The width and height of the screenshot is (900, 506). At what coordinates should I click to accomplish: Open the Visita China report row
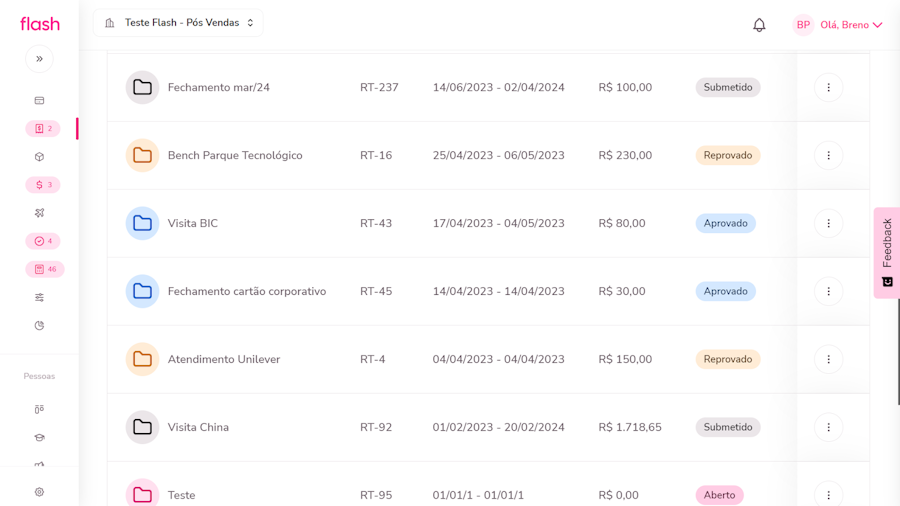[198, 427]
